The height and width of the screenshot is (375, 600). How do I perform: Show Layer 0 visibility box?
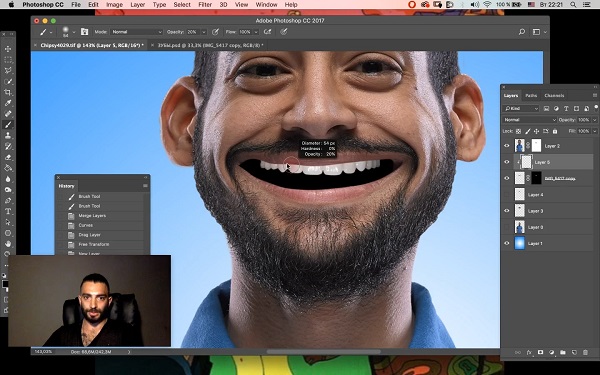(x=507, y=227)
